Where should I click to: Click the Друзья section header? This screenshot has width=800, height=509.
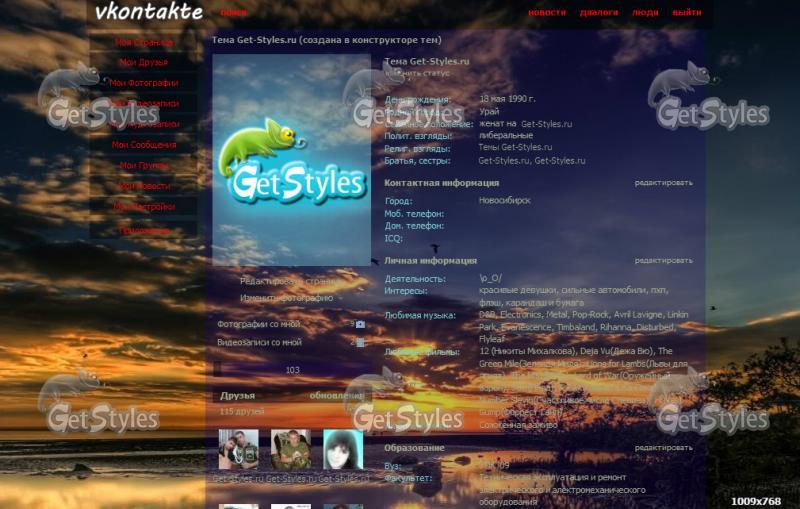point(237,396)
